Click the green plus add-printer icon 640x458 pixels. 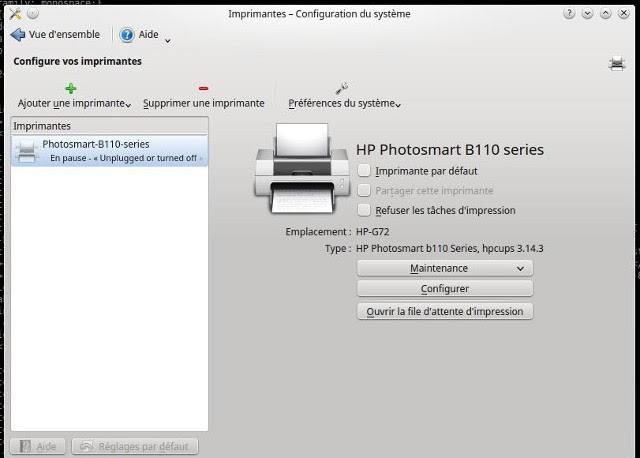tap(71, 88)
